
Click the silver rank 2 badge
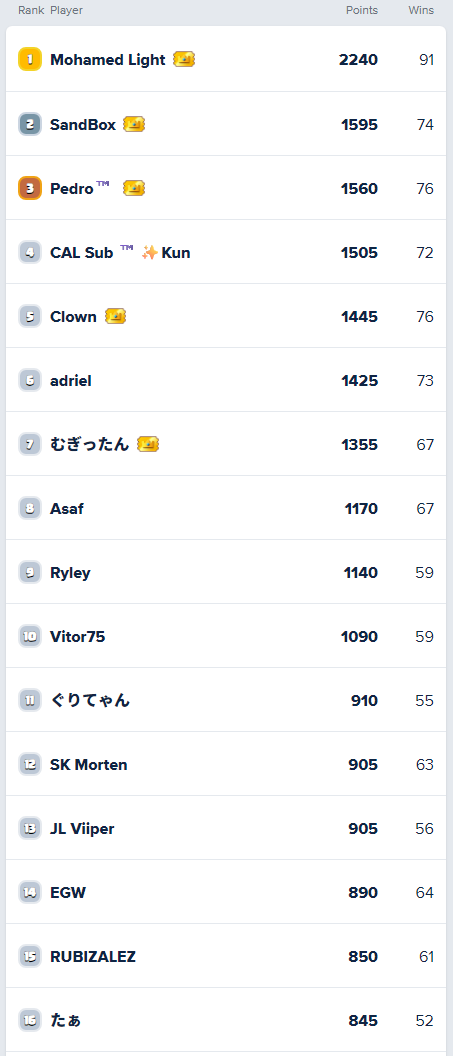[30, 124]
